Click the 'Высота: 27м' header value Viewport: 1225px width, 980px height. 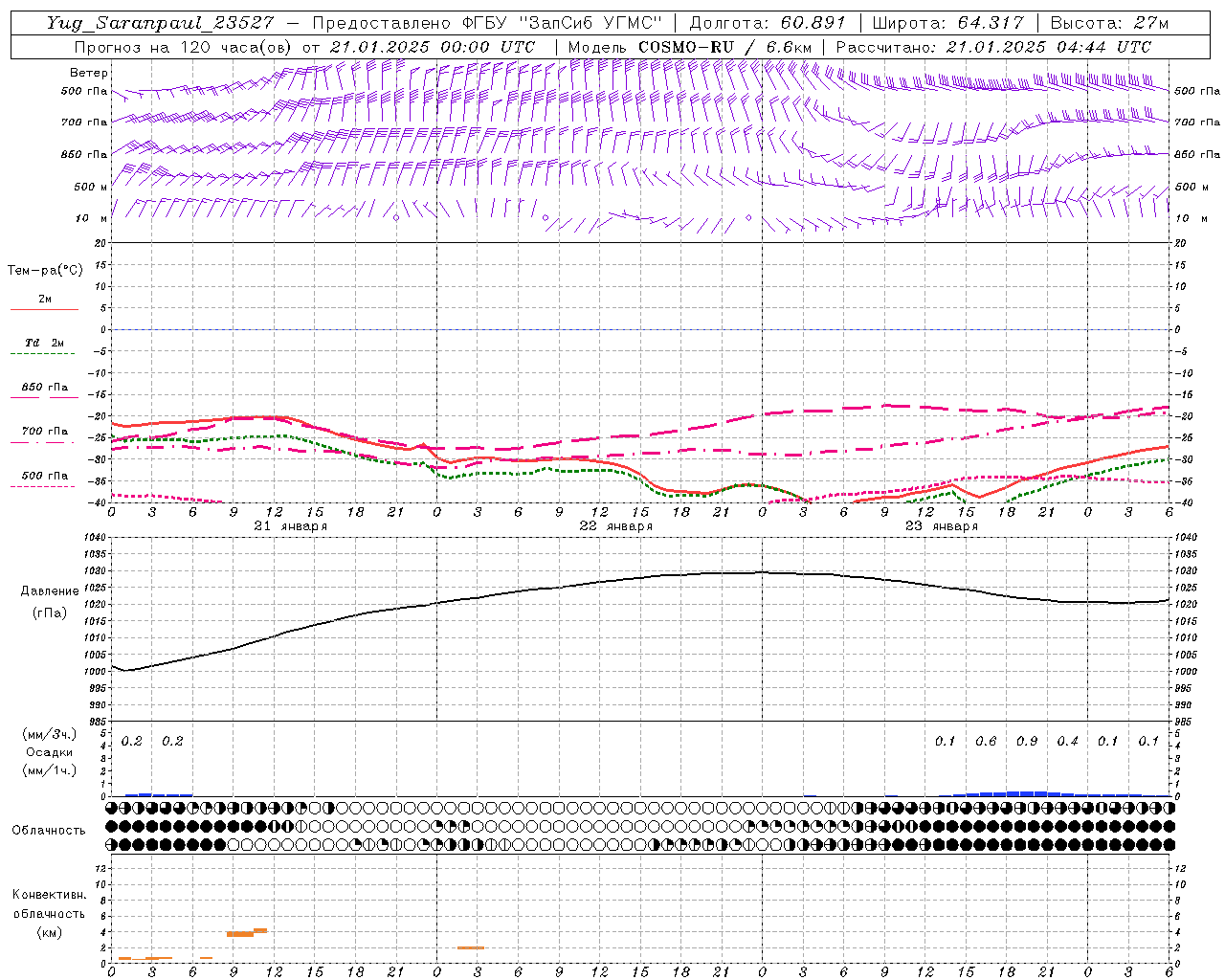click(1109, 23)
